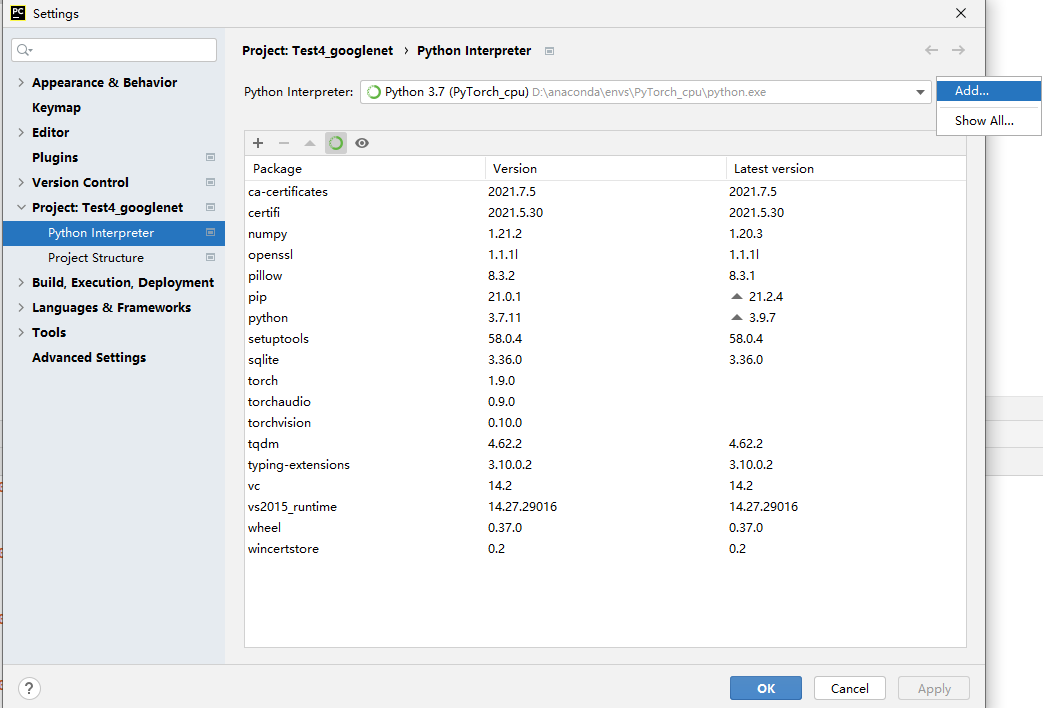
Task: Expand Appearance & Behavior settings
Action: point(21,83)
